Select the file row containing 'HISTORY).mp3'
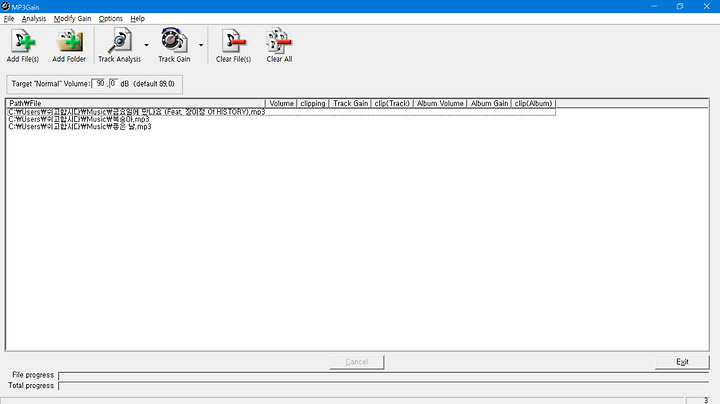Viewport: 720px width, 404px height. click(x=281, y=112)
